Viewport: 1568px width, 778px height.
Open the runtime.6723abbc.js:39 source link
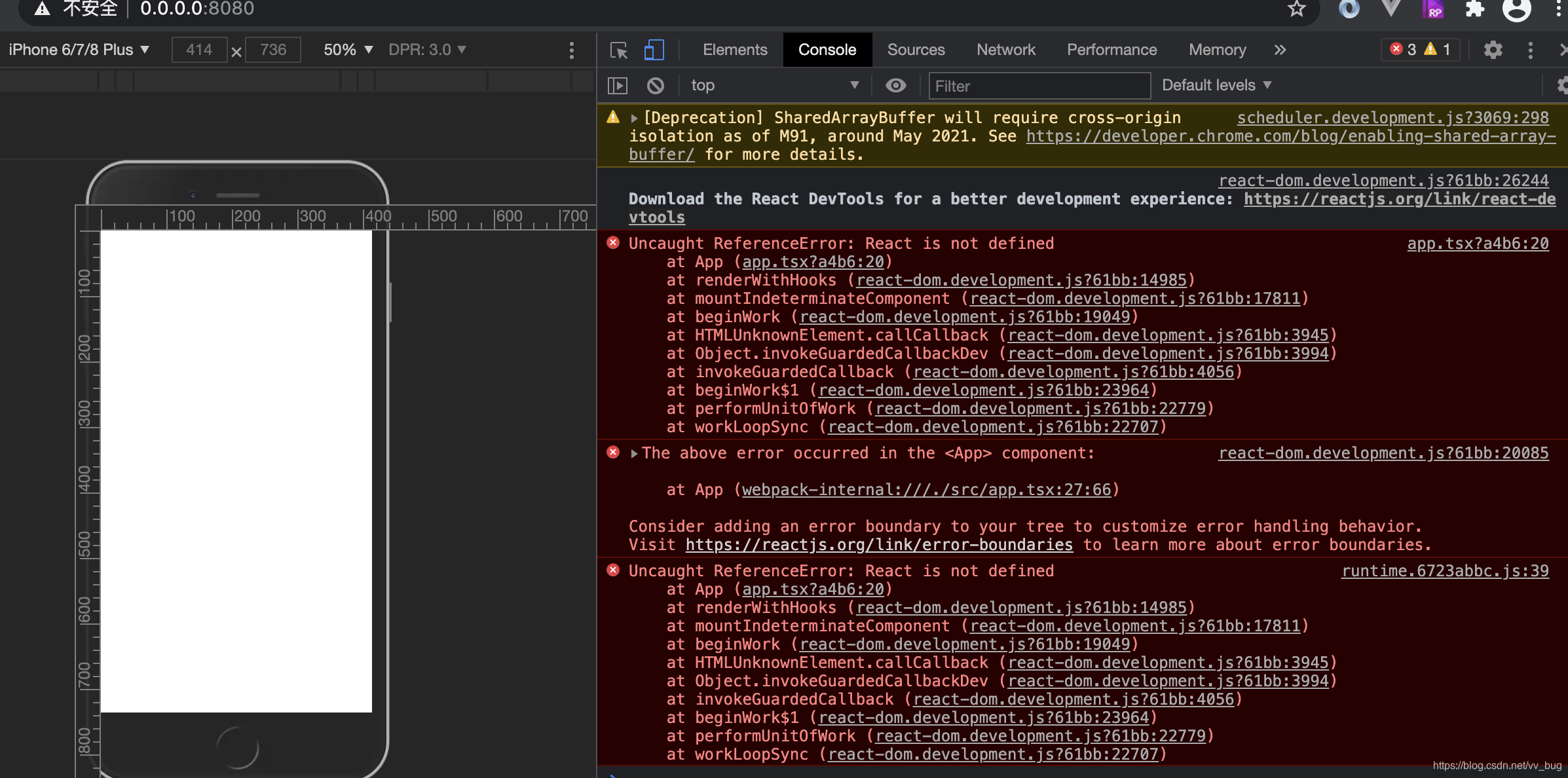point(1445,571)
